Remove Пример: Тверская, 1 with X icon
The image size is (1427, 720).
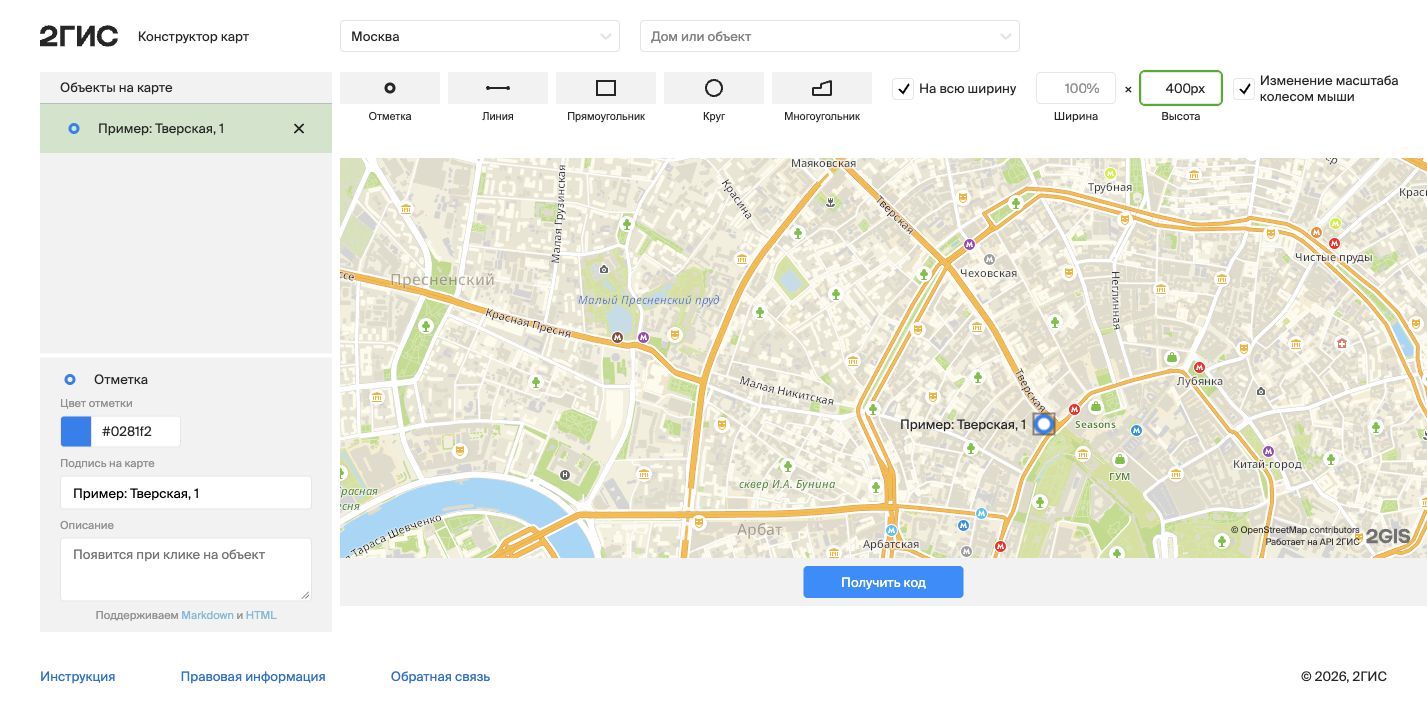point(299,129)
